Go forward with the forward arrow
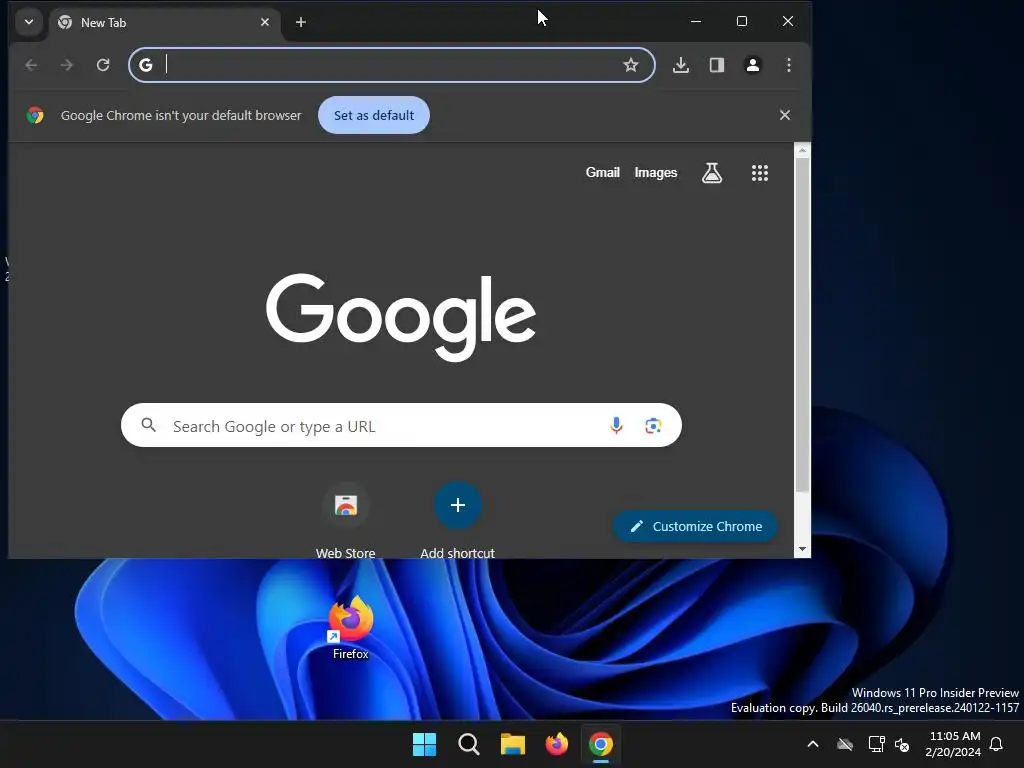 coord(67,65)
